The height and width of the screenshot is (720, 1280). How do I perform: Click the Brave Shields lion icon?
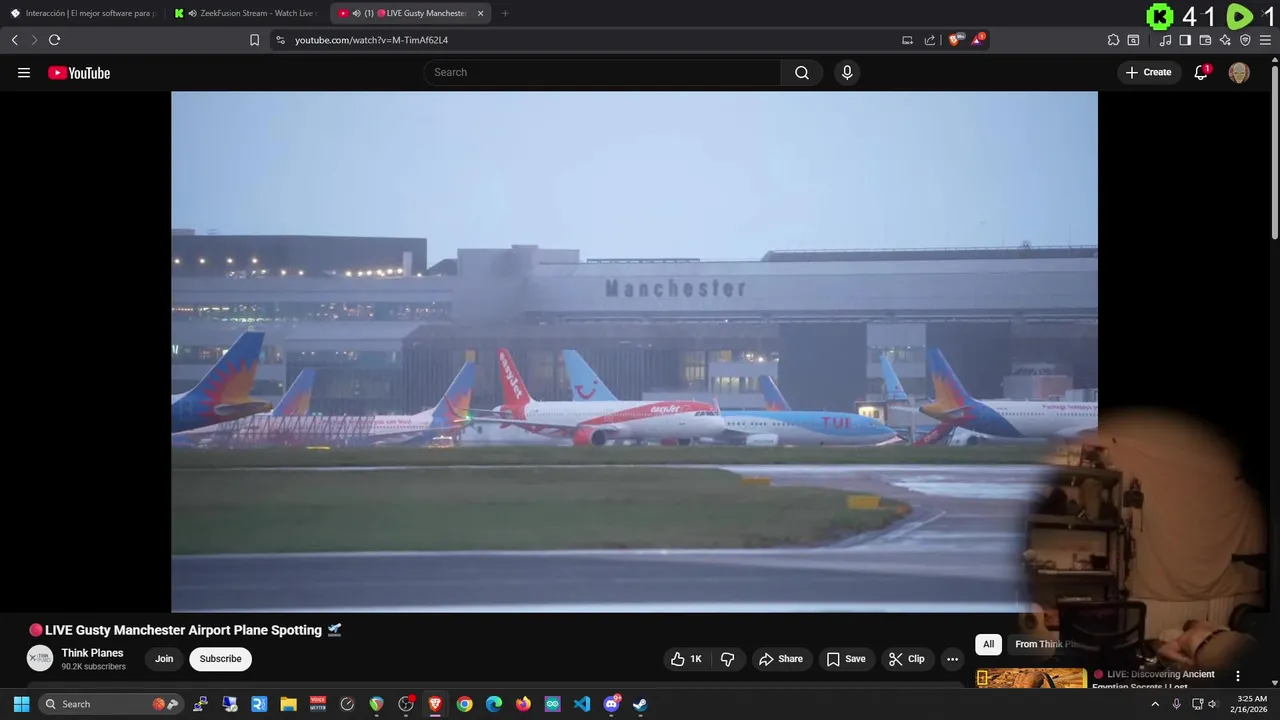955,40
